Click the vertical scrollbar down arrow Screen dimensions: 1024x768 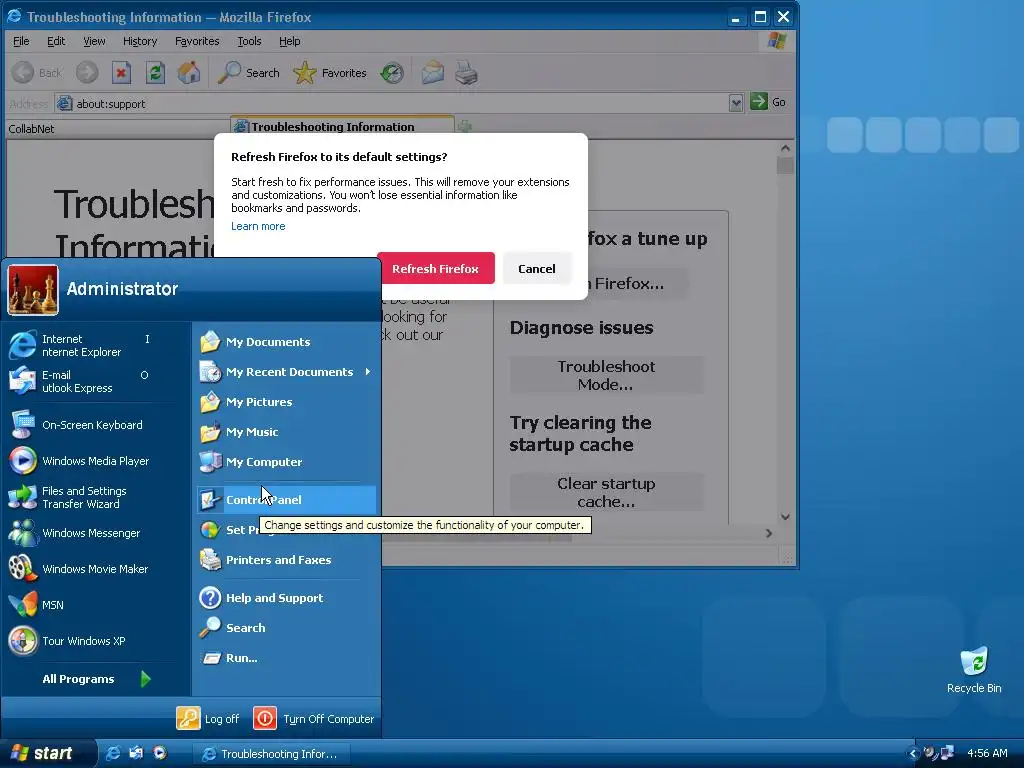(x=786, y=517)
